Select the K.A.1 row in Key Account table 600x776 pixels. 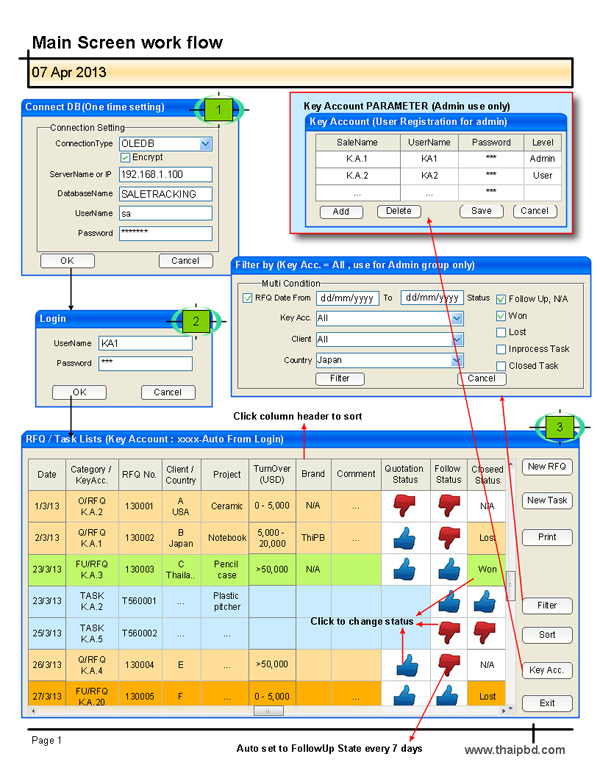point(438,159)
